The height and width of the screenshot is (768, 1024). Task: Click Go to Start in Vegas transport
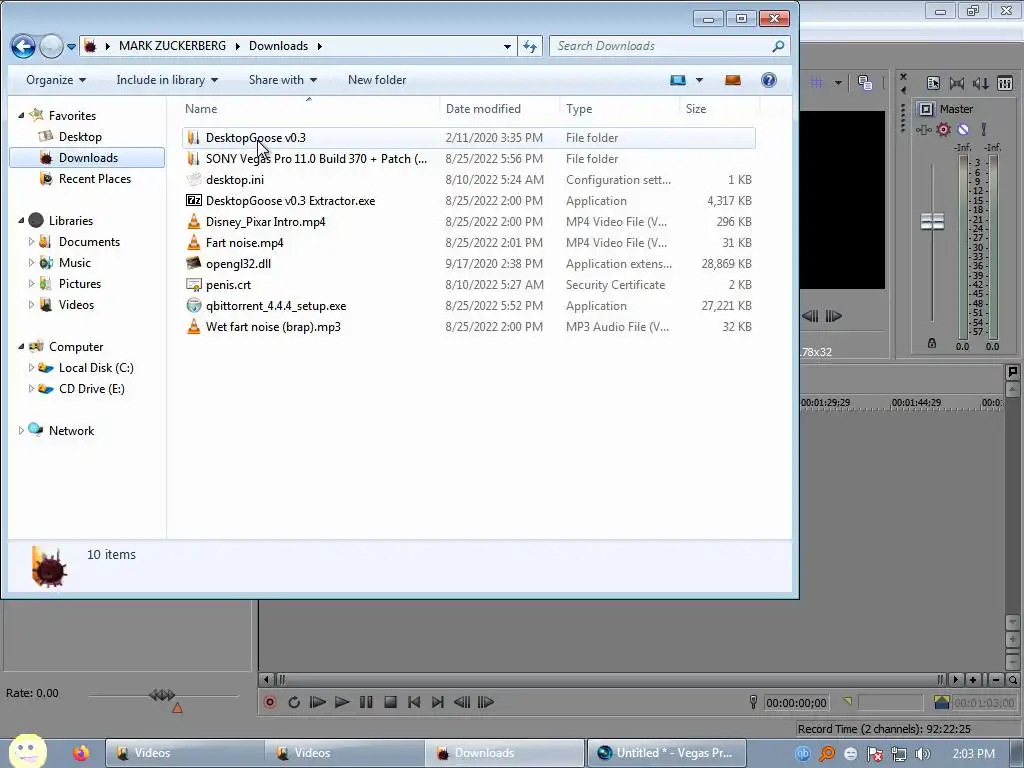point(414,702)
